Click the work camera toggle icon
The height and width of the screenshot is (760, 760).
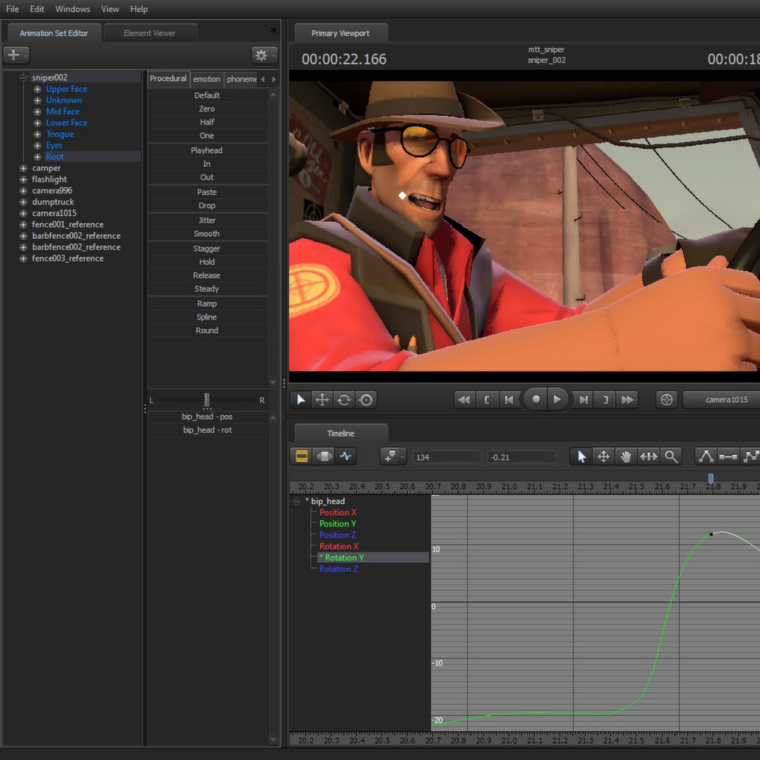click(x=667, y=400)
